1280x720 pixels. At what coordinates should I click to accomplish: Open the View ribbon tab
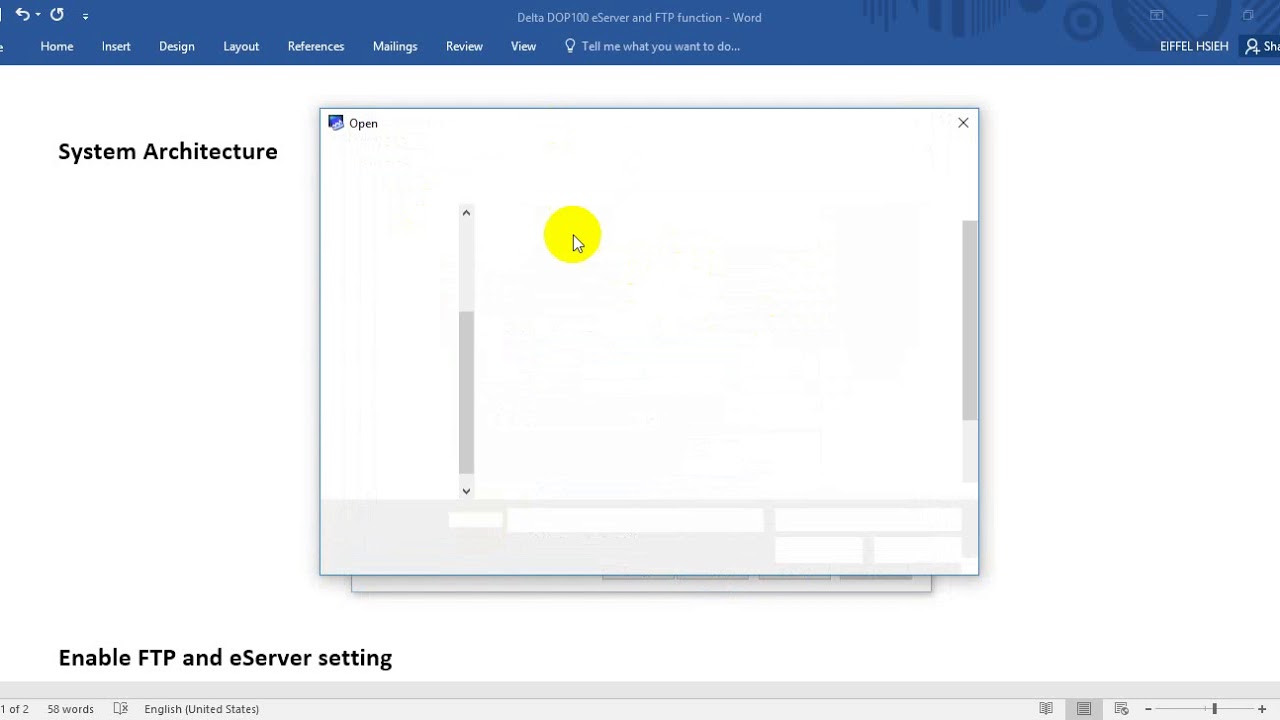coord(523,46)
